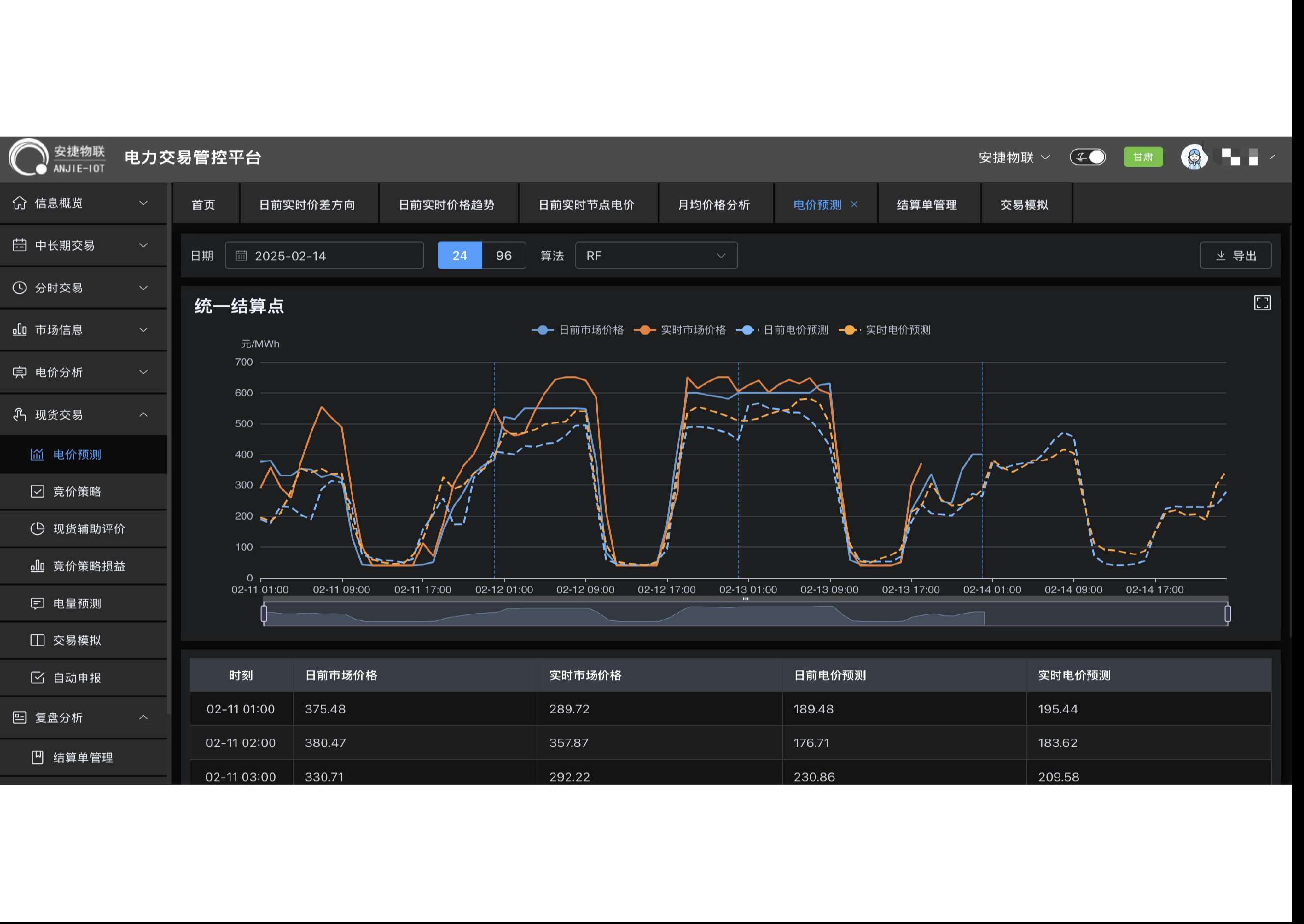The height and width of the screenshot is (924, 1304).
Task: Toggle the dark mode theme switch
Action: tap(1087, 157)
